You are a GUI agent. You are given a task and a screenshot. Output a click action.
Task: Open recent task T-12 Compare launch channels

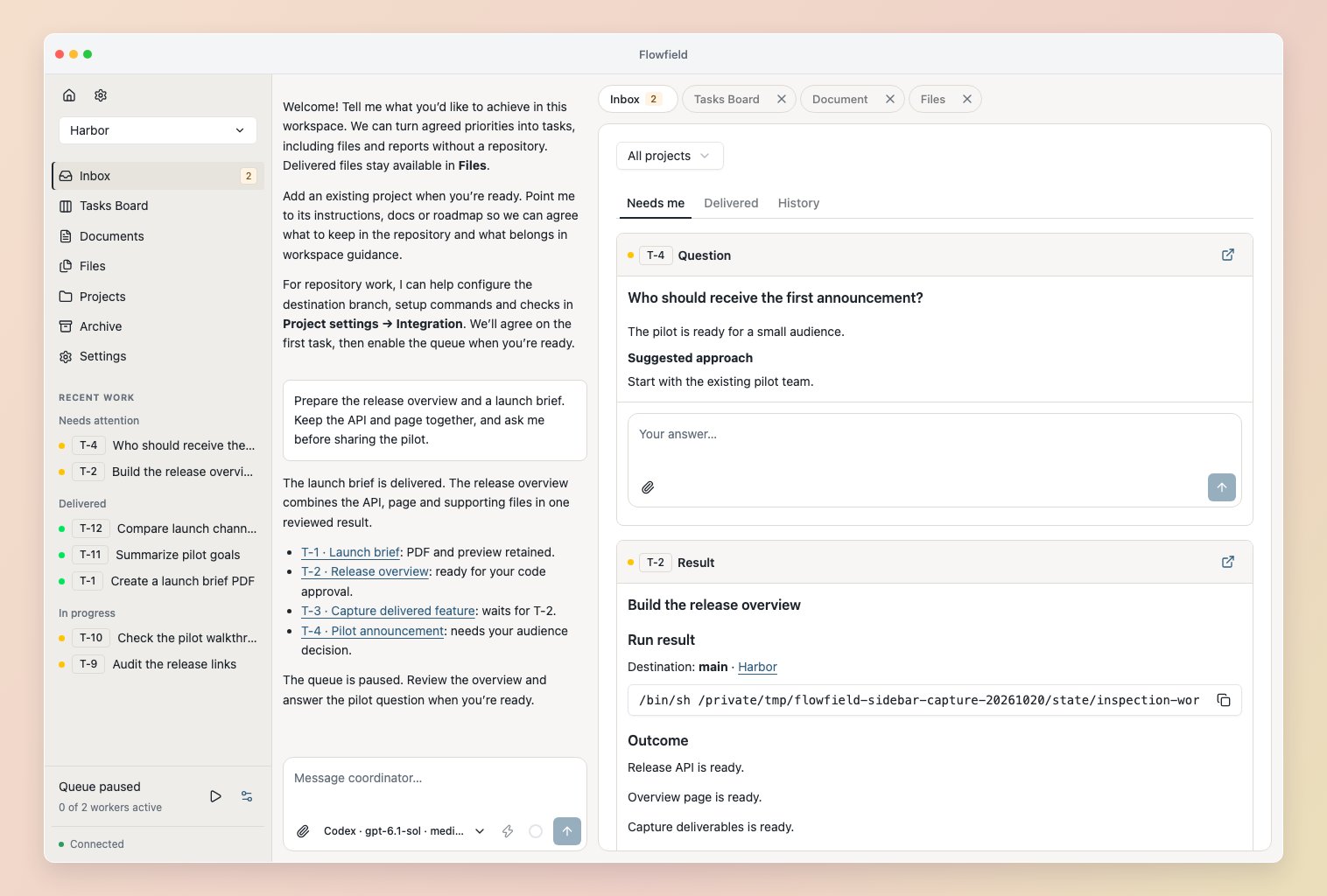coord(158,528)
